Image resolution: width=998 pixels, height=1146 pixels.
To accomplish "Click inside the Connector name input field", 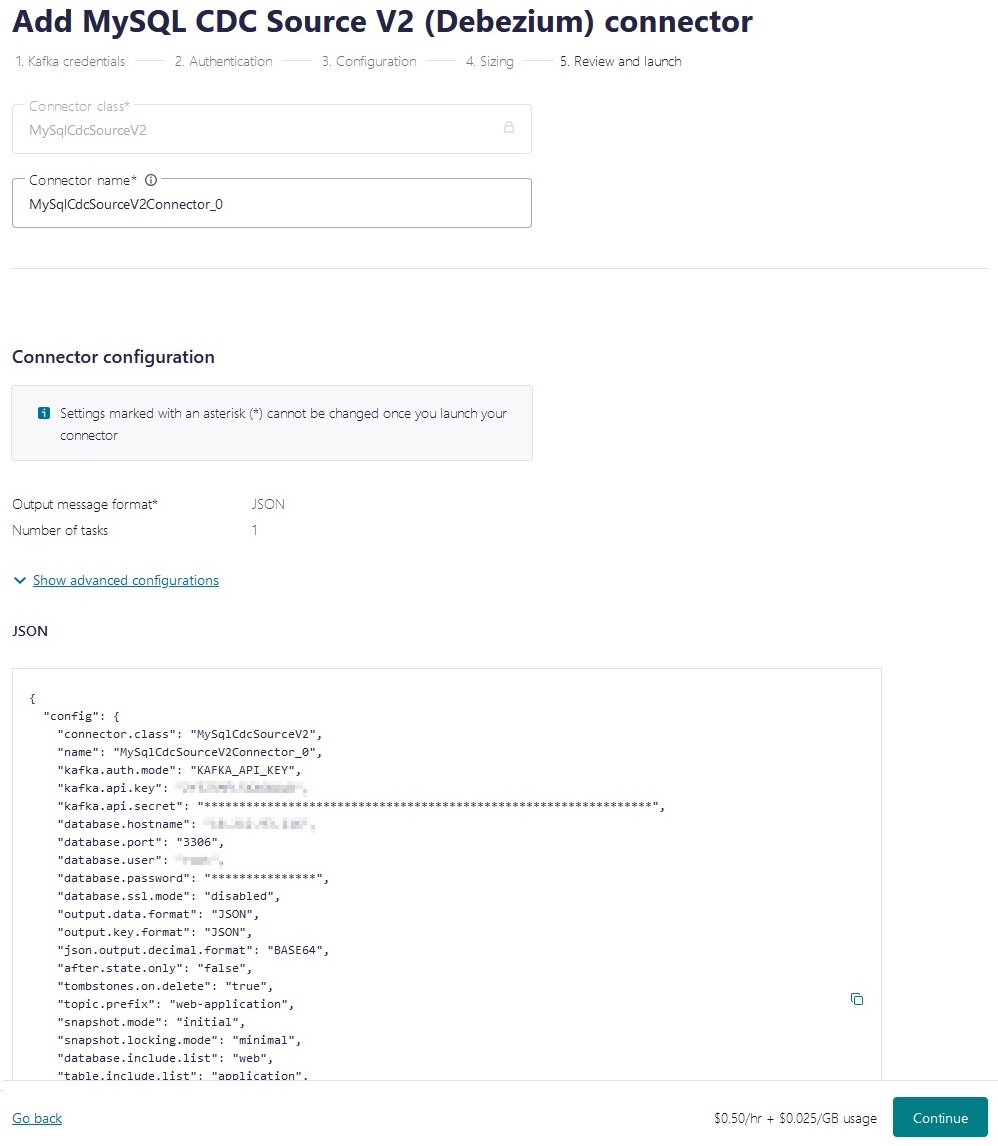I will [271, 203].
